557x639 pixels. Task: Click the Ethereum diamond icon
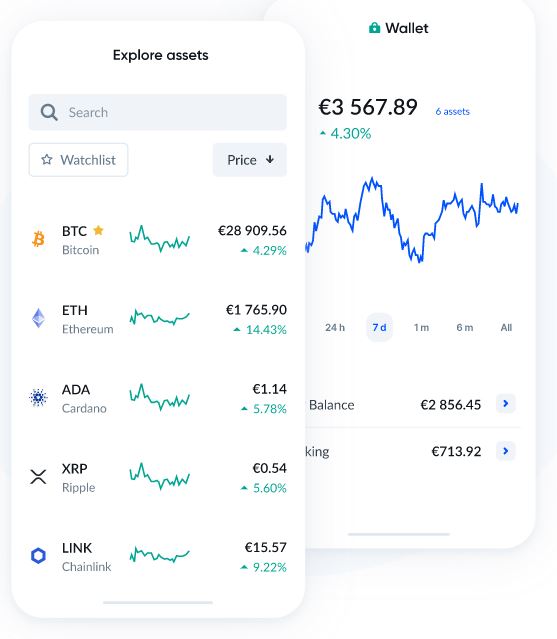coord(38,318)
